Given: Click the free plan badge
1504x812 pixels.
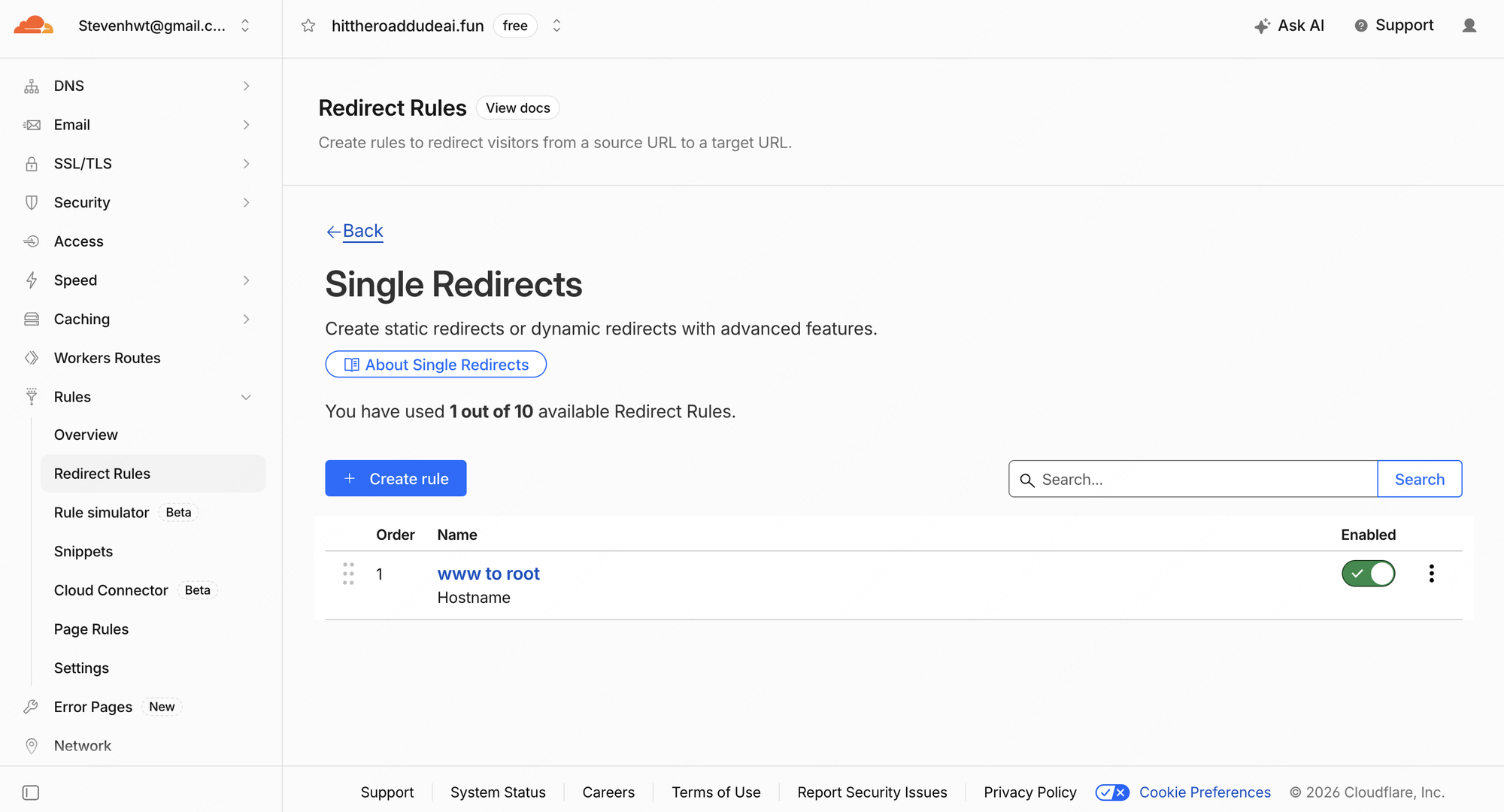Looking at the screenshot, I should coord(515,26).
